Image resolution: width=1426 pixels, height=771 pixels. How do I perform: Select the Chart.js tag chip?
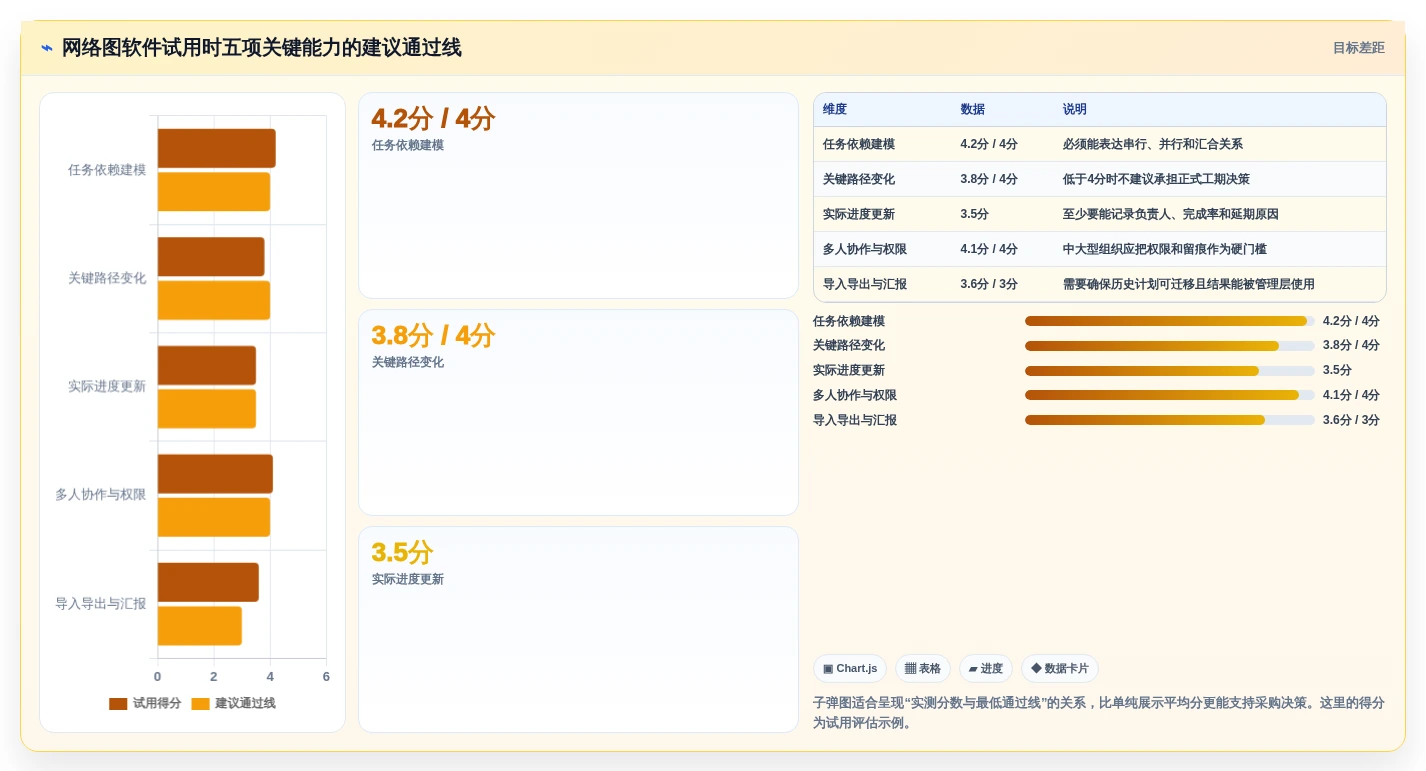pos(850,668)
